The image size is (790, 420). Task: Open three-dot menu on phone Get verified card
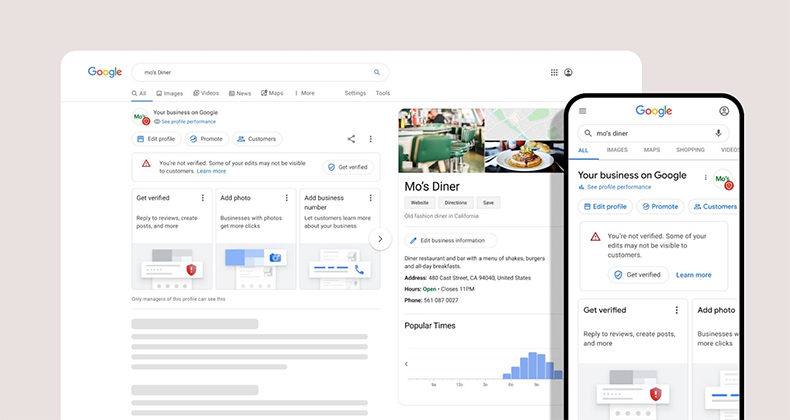coord(677,310)
